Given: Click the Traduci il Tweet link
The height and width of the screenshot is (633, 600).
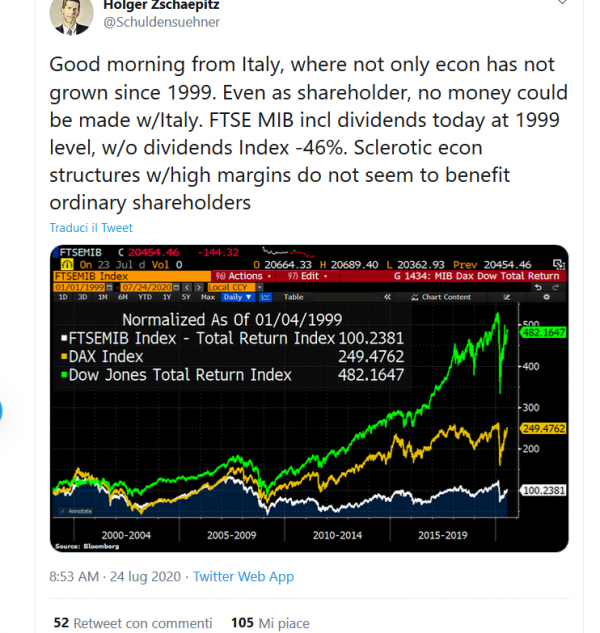Looking at the screenshot, I should pos(91,228).
